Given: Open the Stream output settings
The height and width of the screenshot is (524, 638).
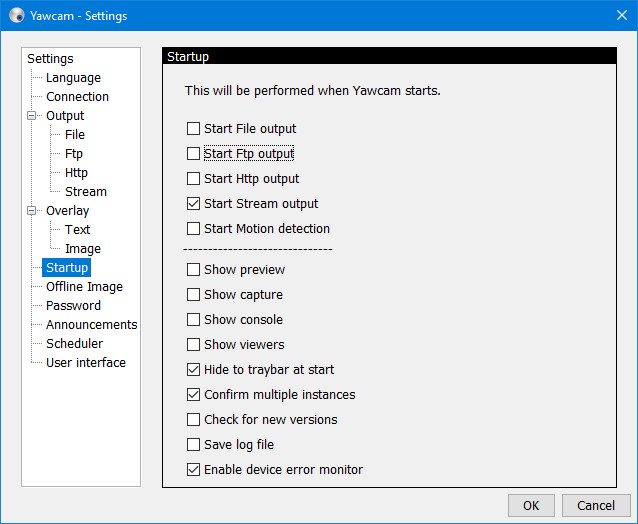Looking at the screenshot, I should click(86, 192).
